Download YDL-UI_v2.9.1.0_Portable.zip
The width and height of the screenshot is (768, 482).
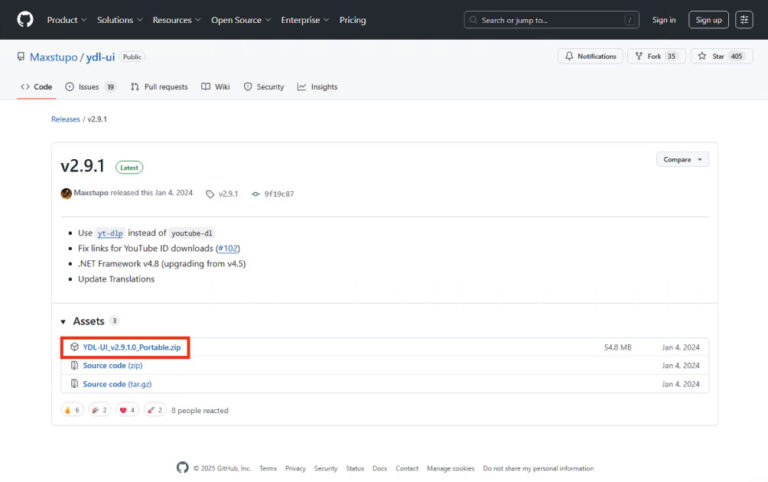131,347
